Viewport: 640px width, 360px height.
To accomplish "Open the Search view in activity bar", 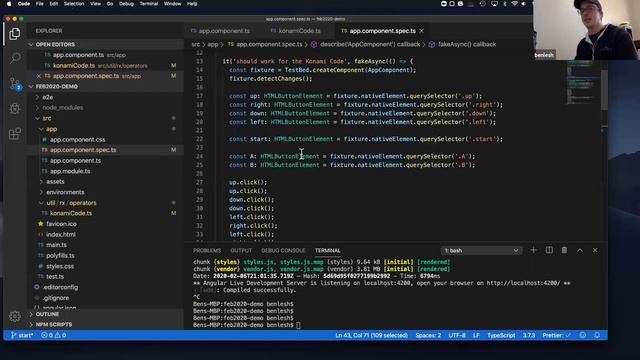I will (15, 58).
